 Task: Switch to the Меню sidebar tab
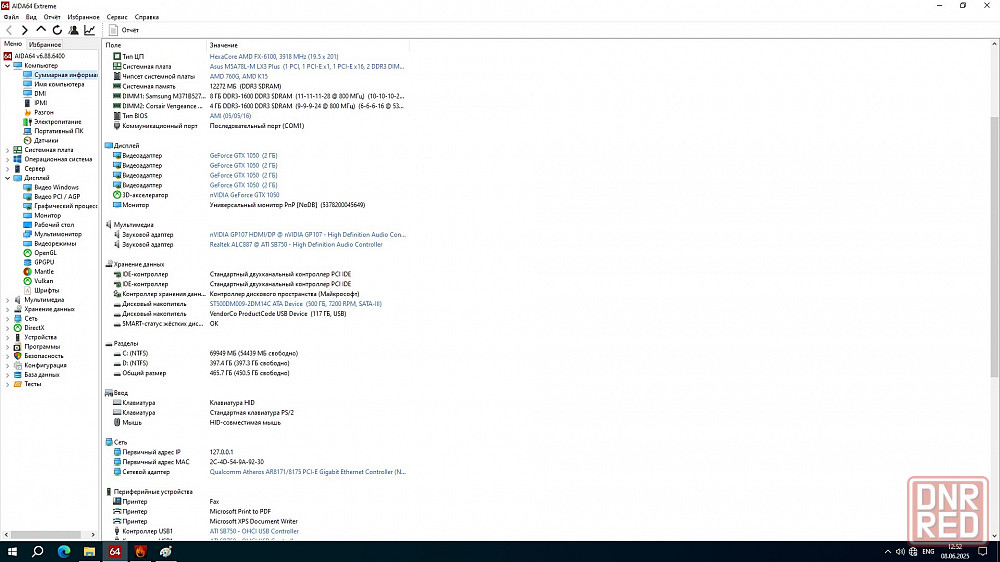(13, 44)
